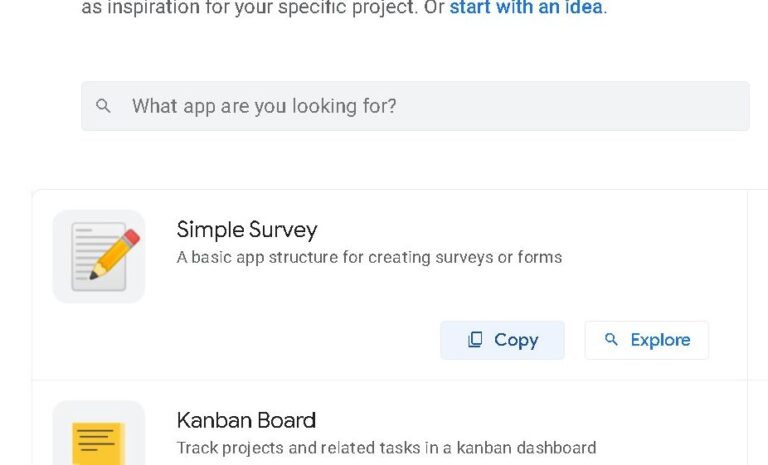Click the duplicate icon inside the Copy button
The width and height of the screenshot is (768, 465).
pyautogui.click(x=475, y=340)
